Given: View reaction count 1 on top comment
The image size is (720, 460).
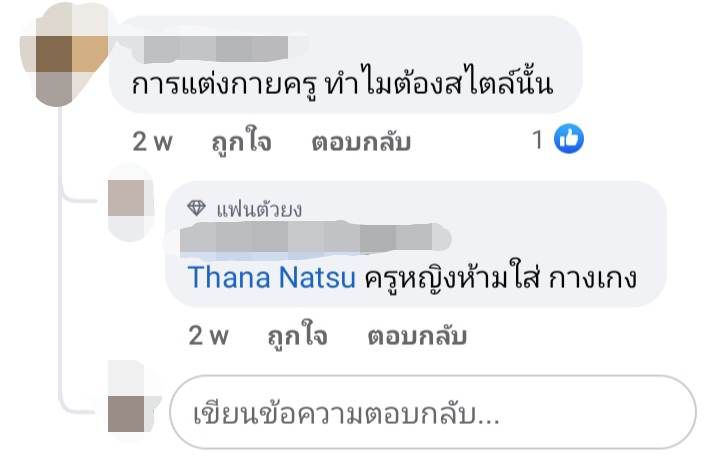Looking at the screenshot, I should coord(537,141).
